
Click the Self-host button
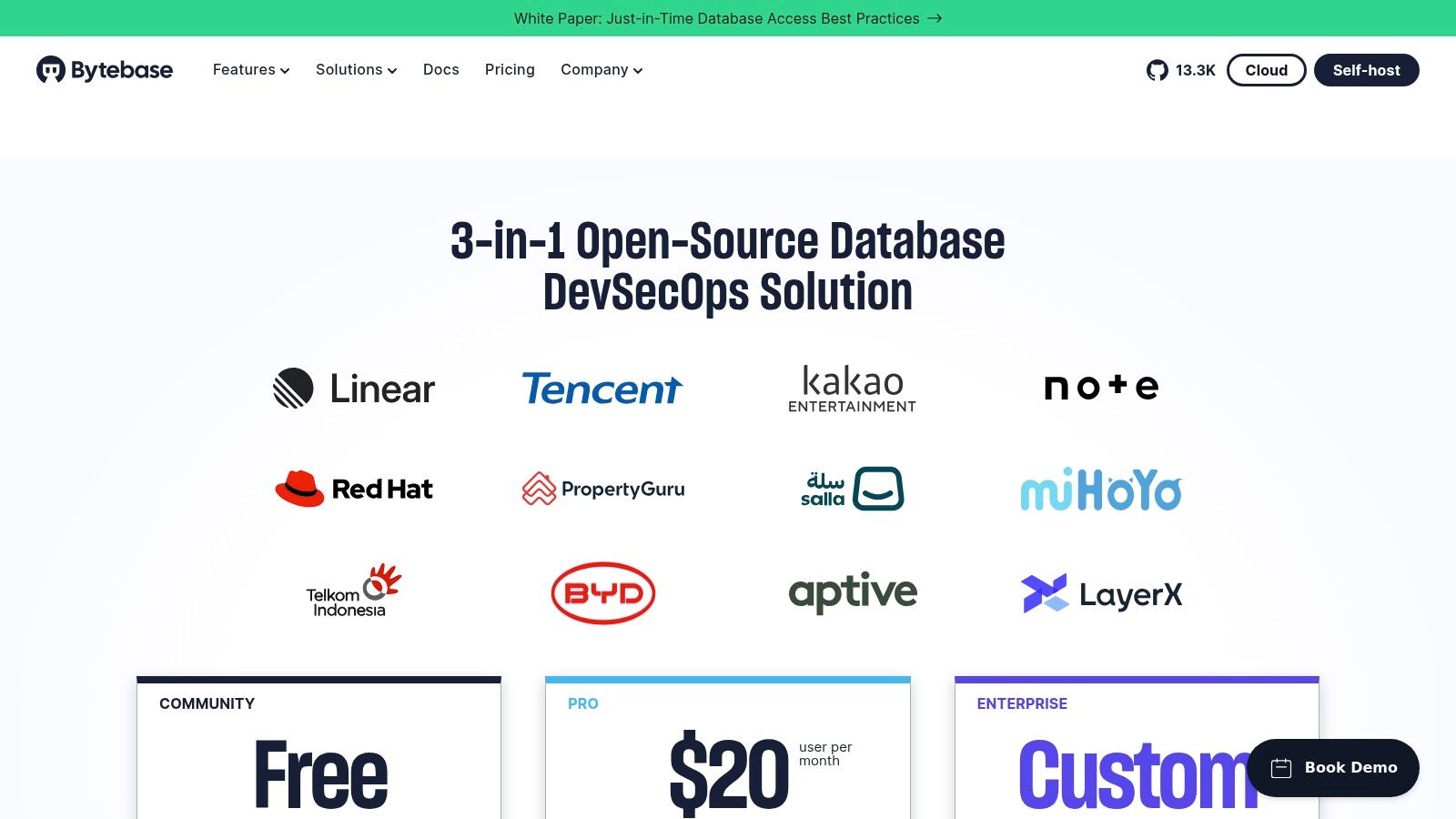(x=1366, y=70)
